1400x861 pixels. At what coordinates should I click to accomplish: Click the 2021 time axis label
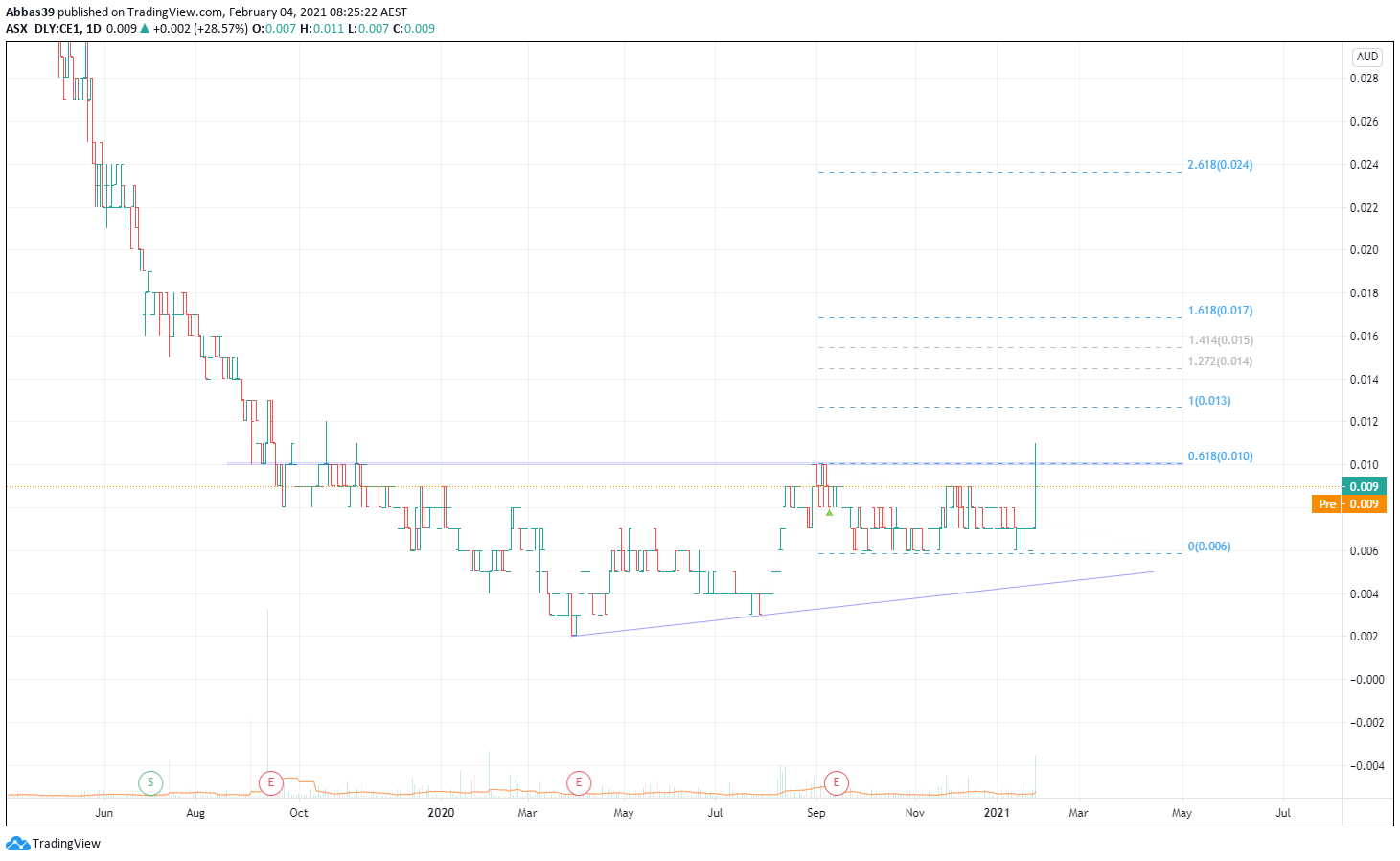point(997,813)
